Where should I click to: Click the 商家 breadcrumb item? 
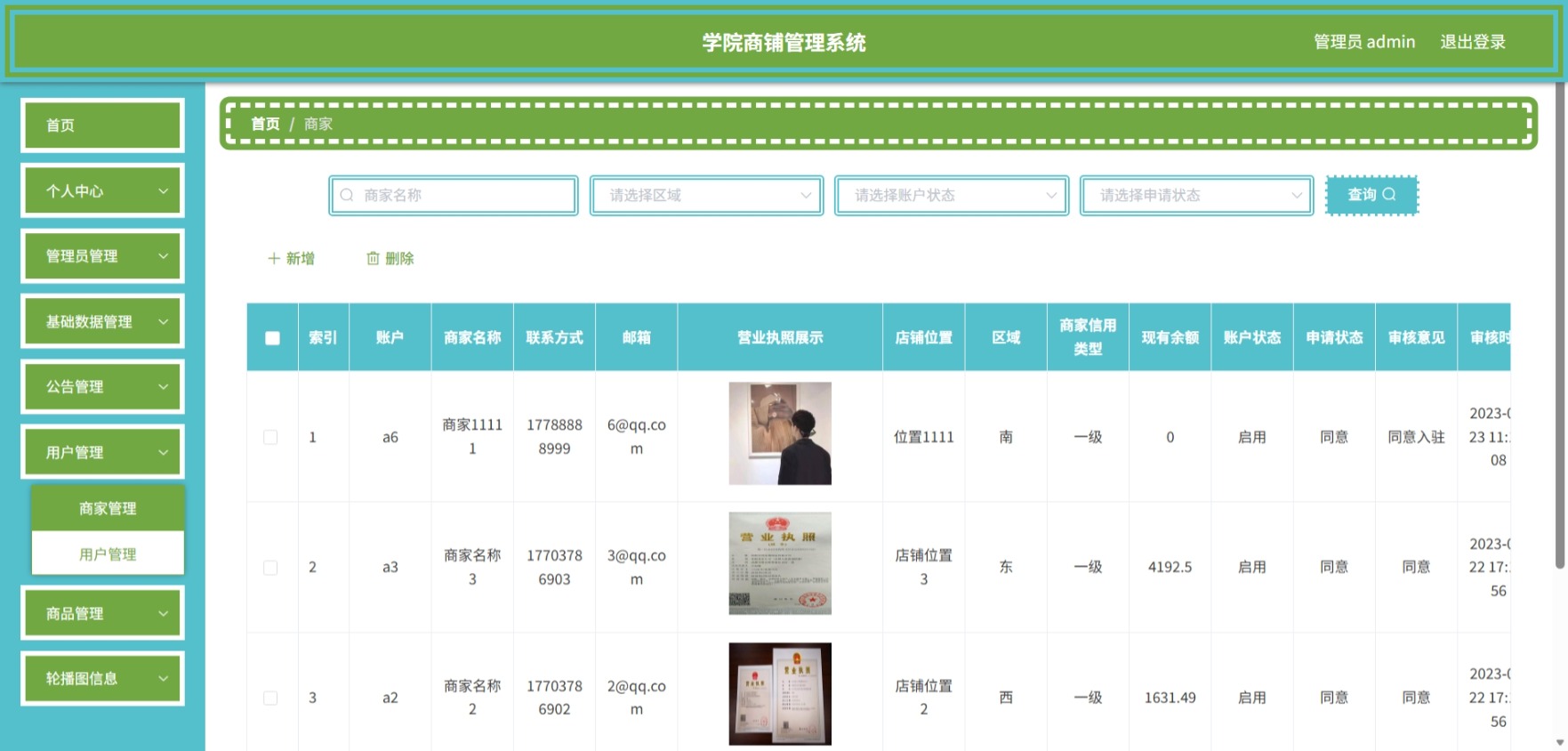(x=318, y=124)
